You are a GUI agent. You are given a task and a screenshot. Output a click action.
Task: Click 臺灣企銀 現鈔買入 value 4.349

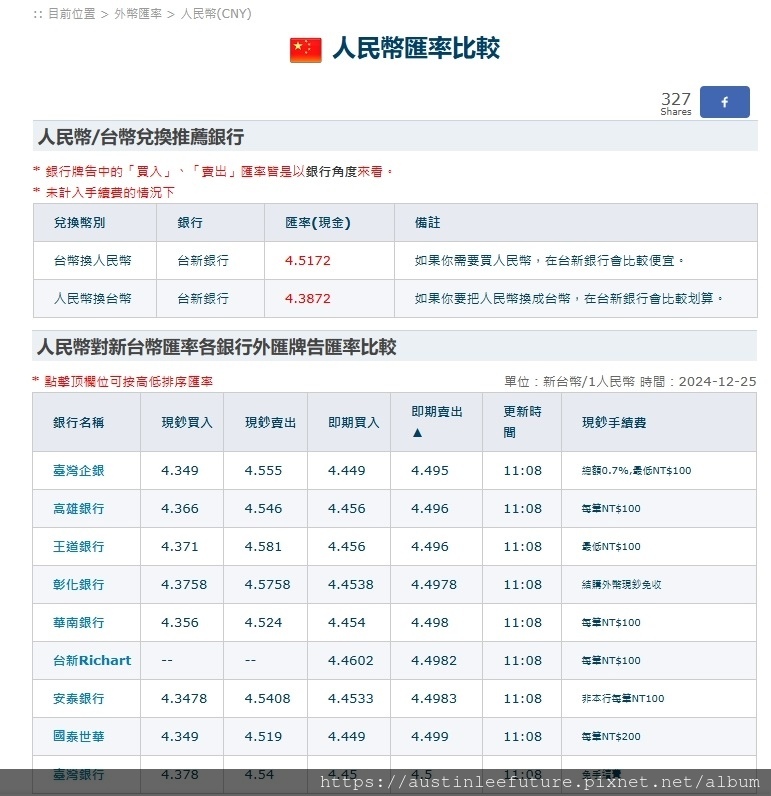pos(180,471)
